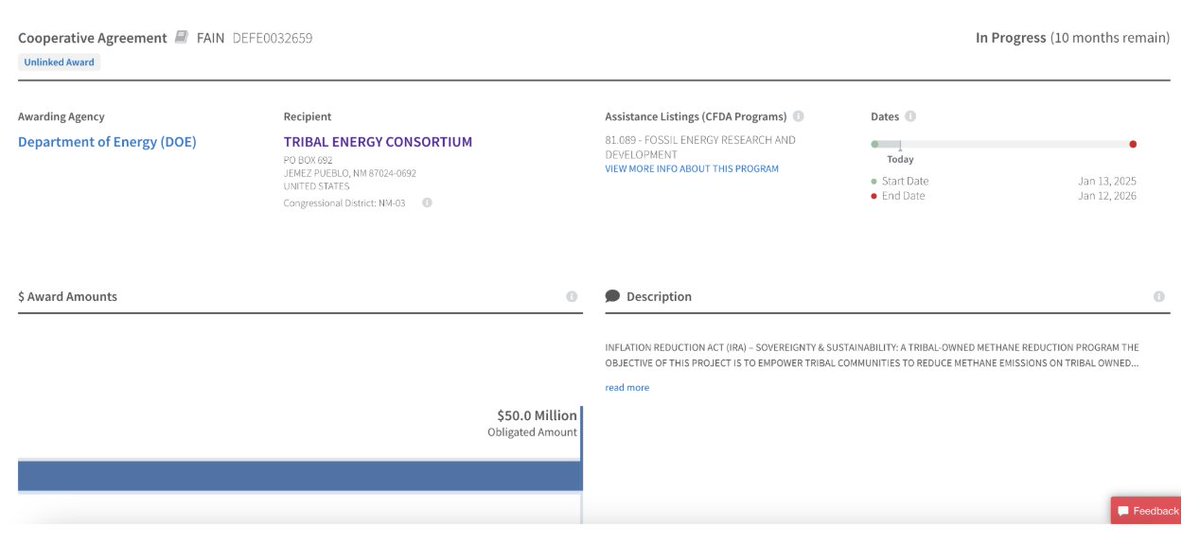Click the FAIN number DEFE0032659
This screenshot has width=1200, height=545.
[x=273, y=38]
